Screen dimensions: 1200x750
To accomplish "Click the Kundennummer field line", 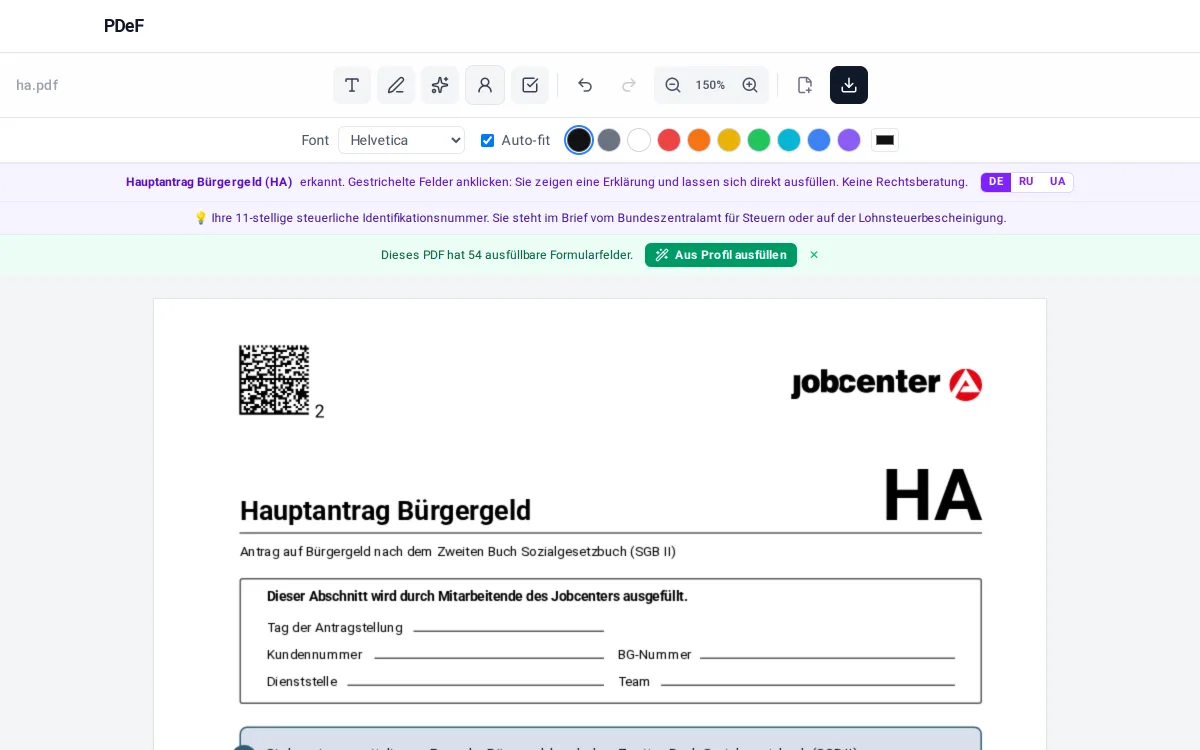I will 489,653.
